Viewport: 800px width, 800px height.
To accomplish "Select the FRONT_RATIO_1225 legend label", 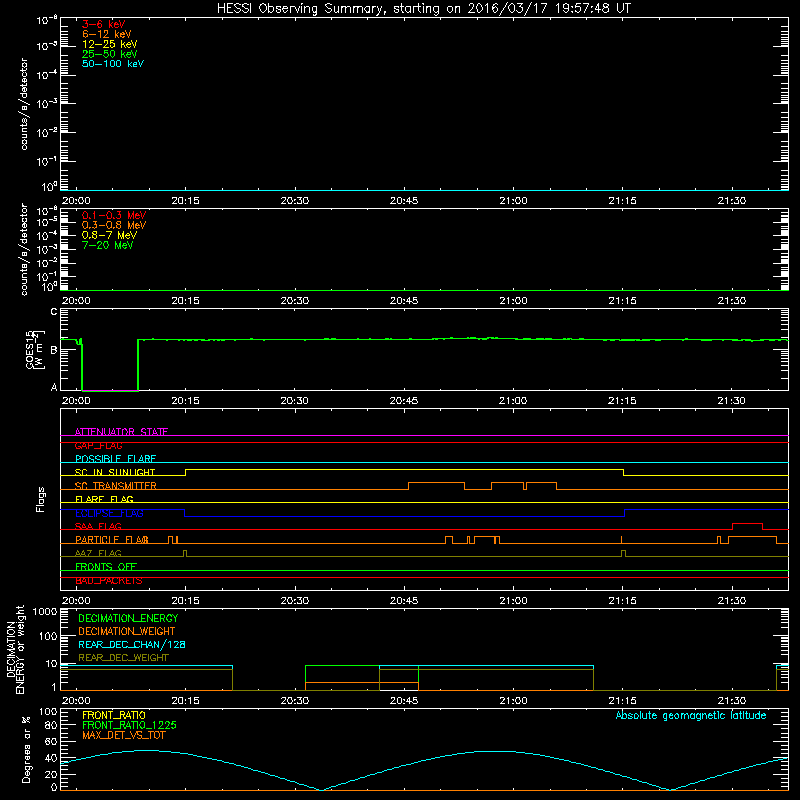I will tap(129, 725).
